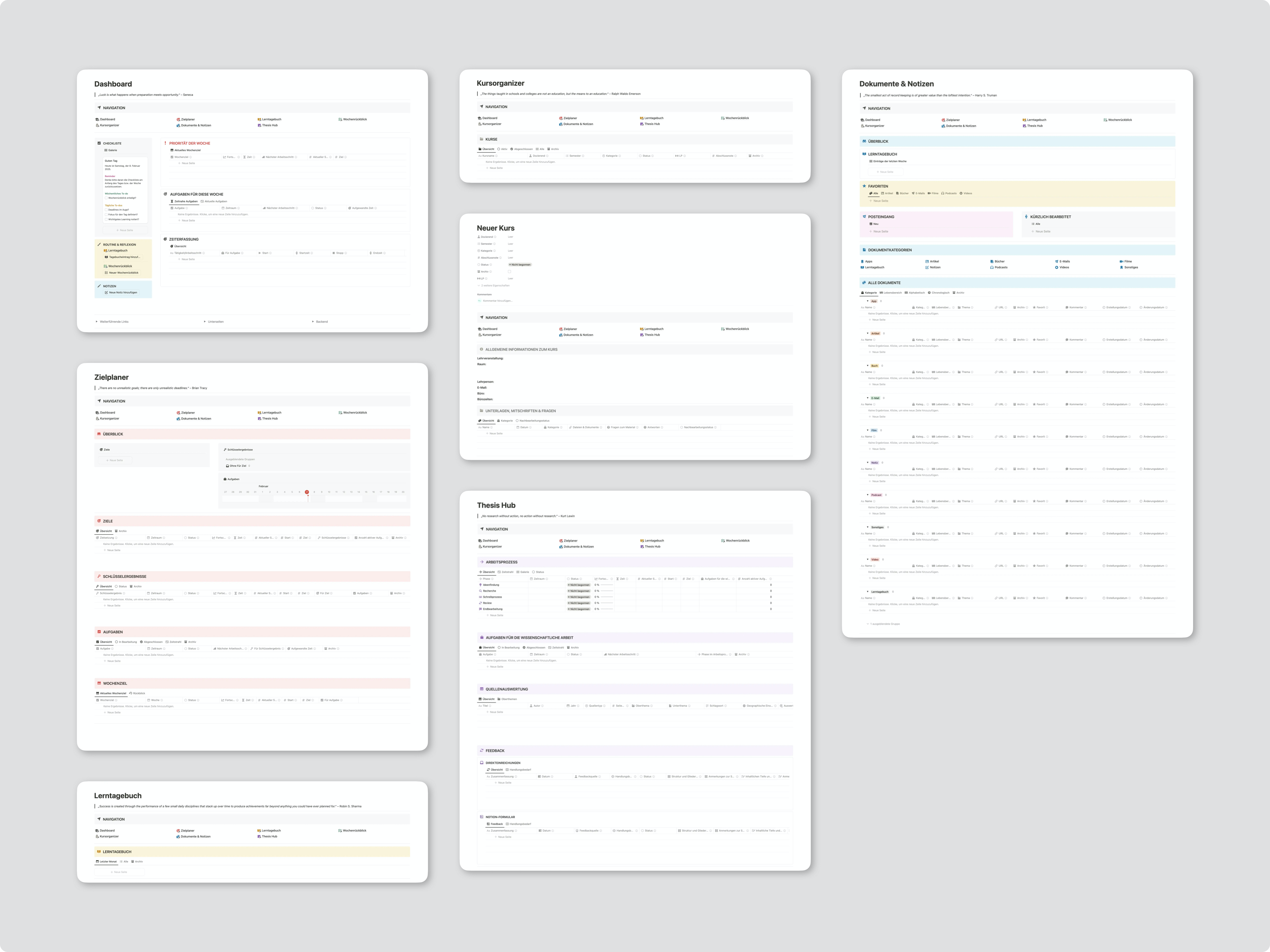Click the binoculars icon in Dokumente & Notizen Überblick

[864, 141]
